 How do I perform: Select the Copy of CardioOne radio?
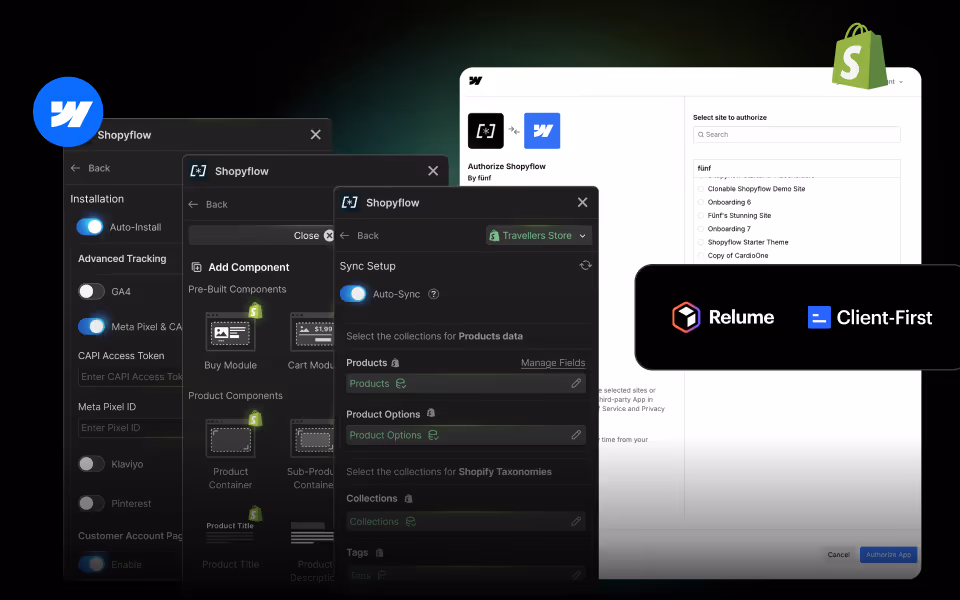click(x=701, y=256)
